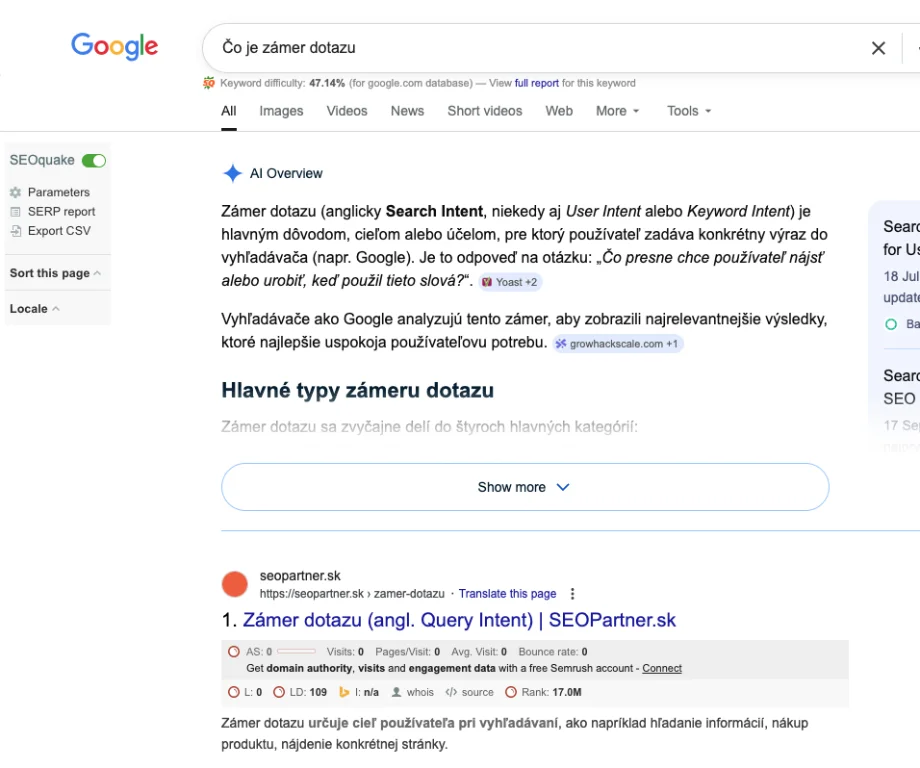This screenshot has width=920, height=768.
Task: Click the Export CSV icon
Action: (15, 231)
